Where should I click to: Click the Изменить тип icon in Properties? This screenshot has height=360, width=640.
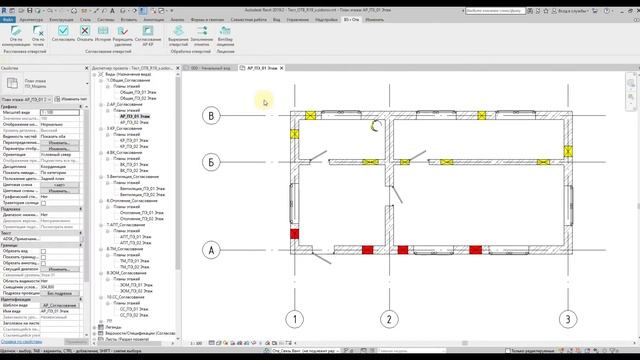coord(57,99)
